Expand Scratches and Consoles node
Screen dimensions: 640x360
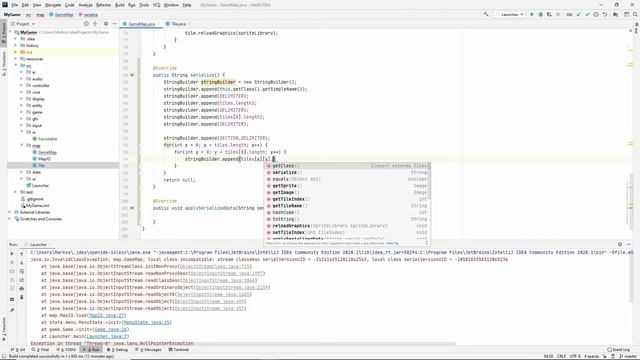10,219
